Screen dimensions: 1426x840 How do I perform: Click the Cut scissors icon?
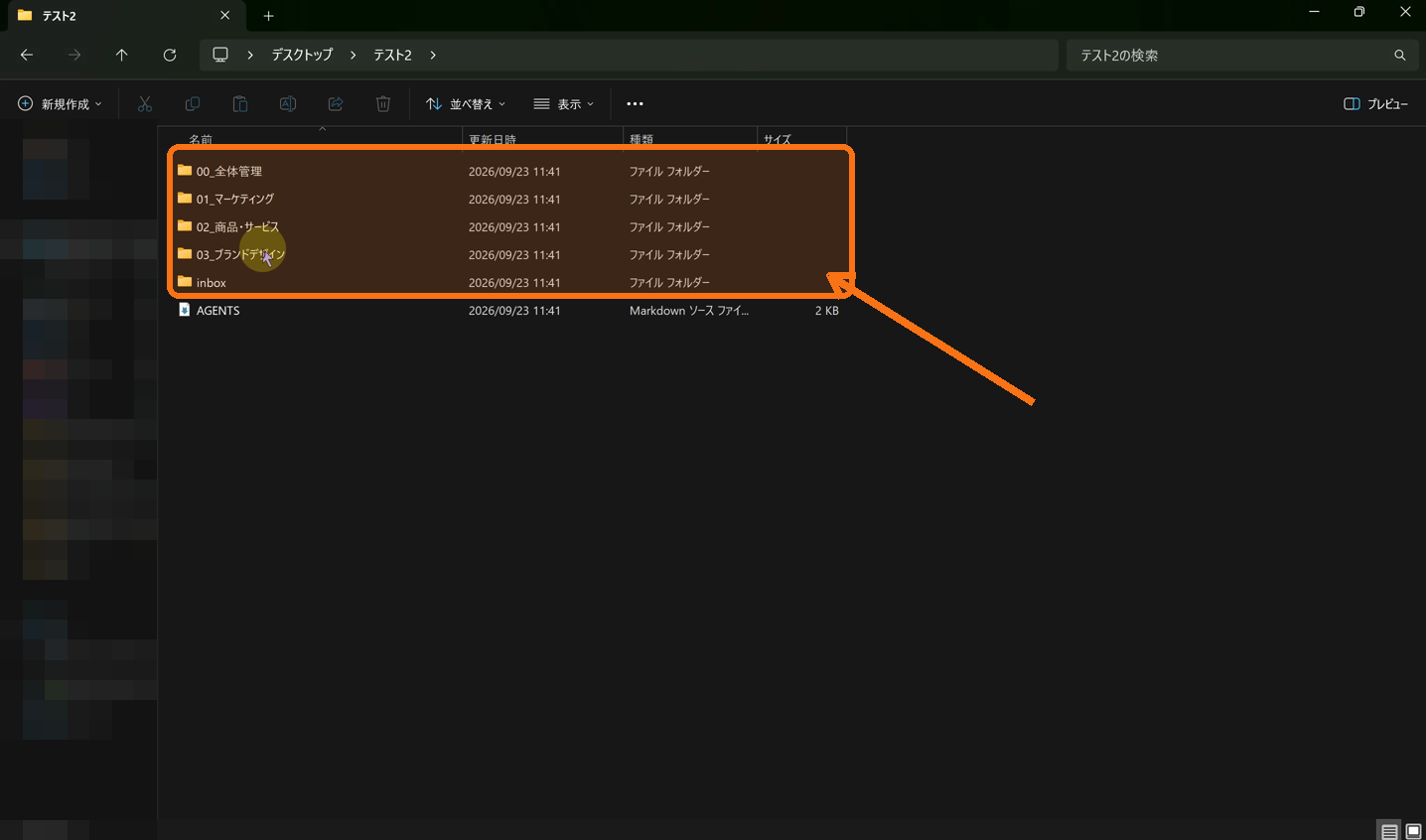(x=145, y=103)
